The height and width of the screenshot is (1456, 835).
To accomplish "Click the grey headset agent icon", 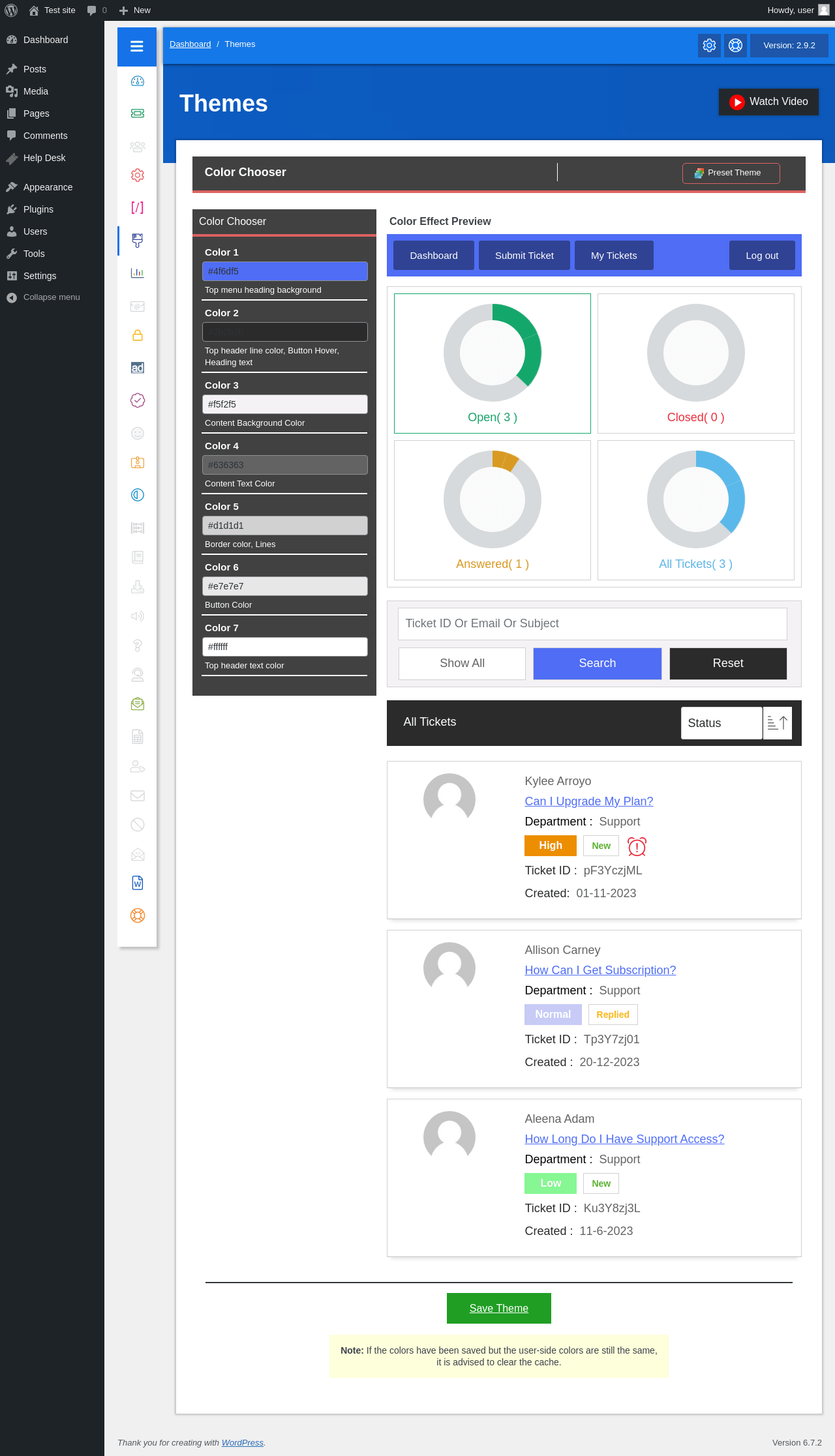I will tap(138, 675).
